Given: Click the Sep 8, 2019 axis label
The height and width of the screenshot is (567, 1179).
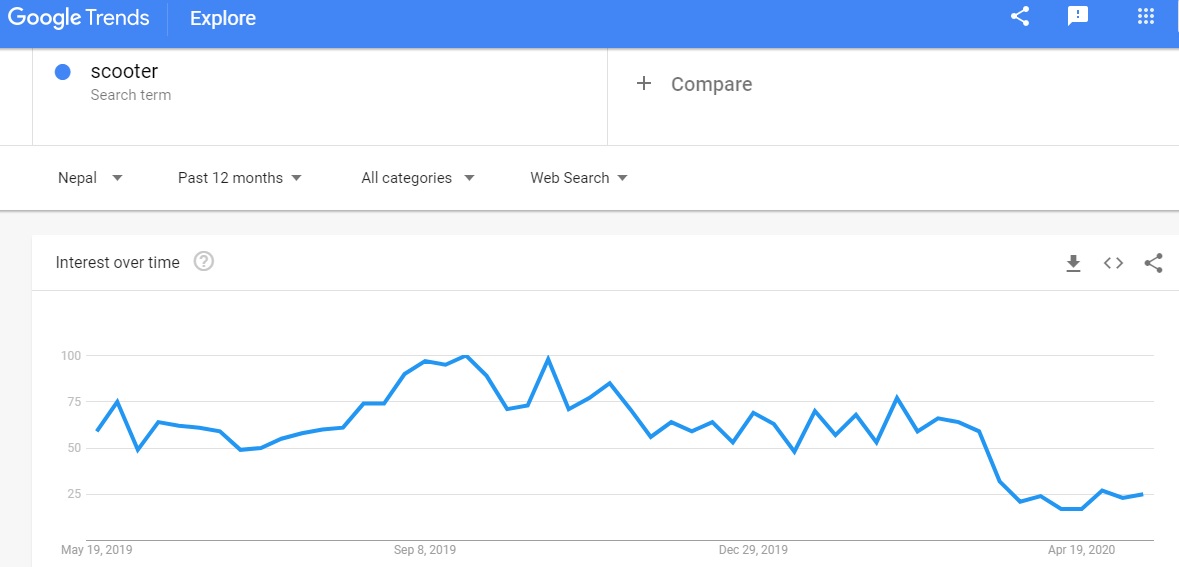Looking at the screenshot, I should click(x=425, y=550).
